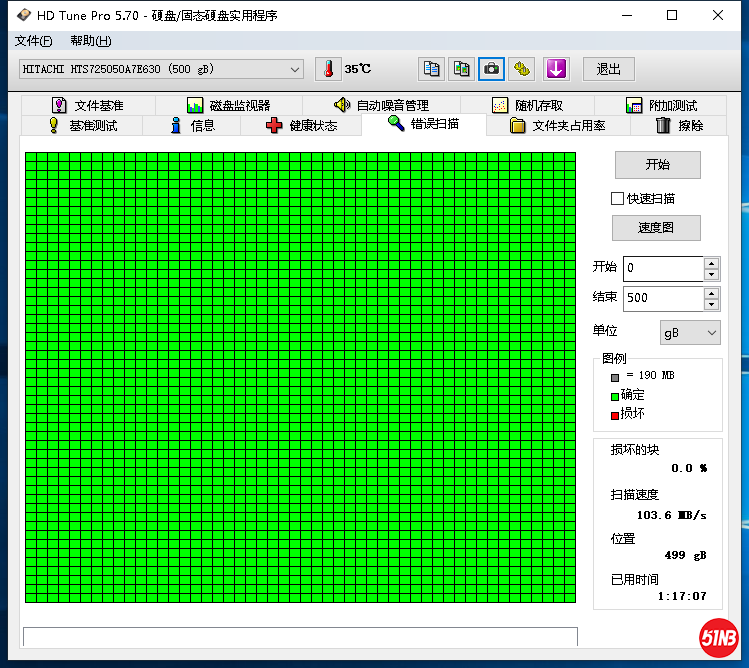Click the 速度图 speed map button
Image resolution: width=749 pixels, height=668 pixels.
(x=656, y=228)
